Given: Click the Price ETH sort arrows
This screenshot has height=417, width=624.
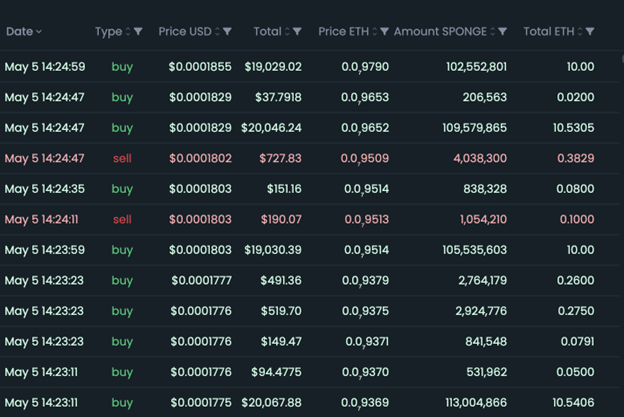Looking at the screenshot, I should [x=374, y=32].
